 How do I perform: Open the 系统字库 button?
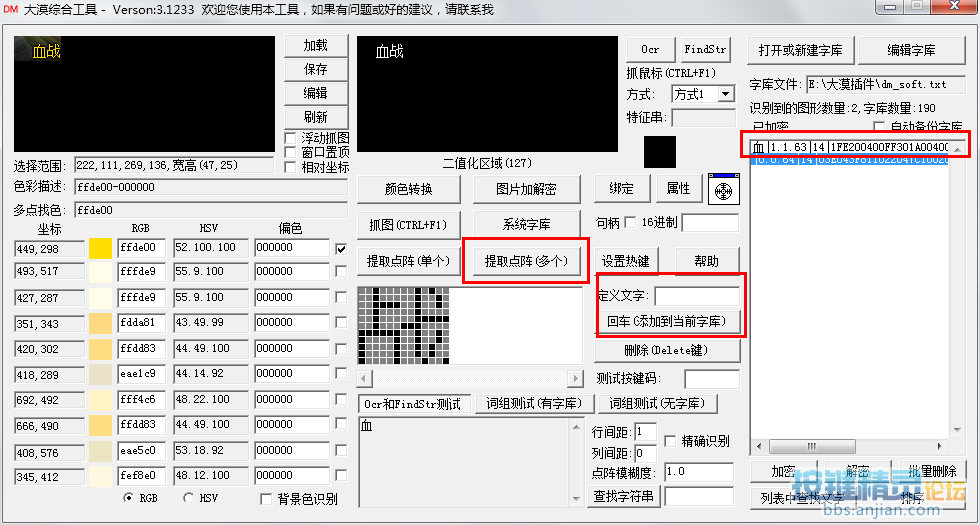[x=526, y=224]
